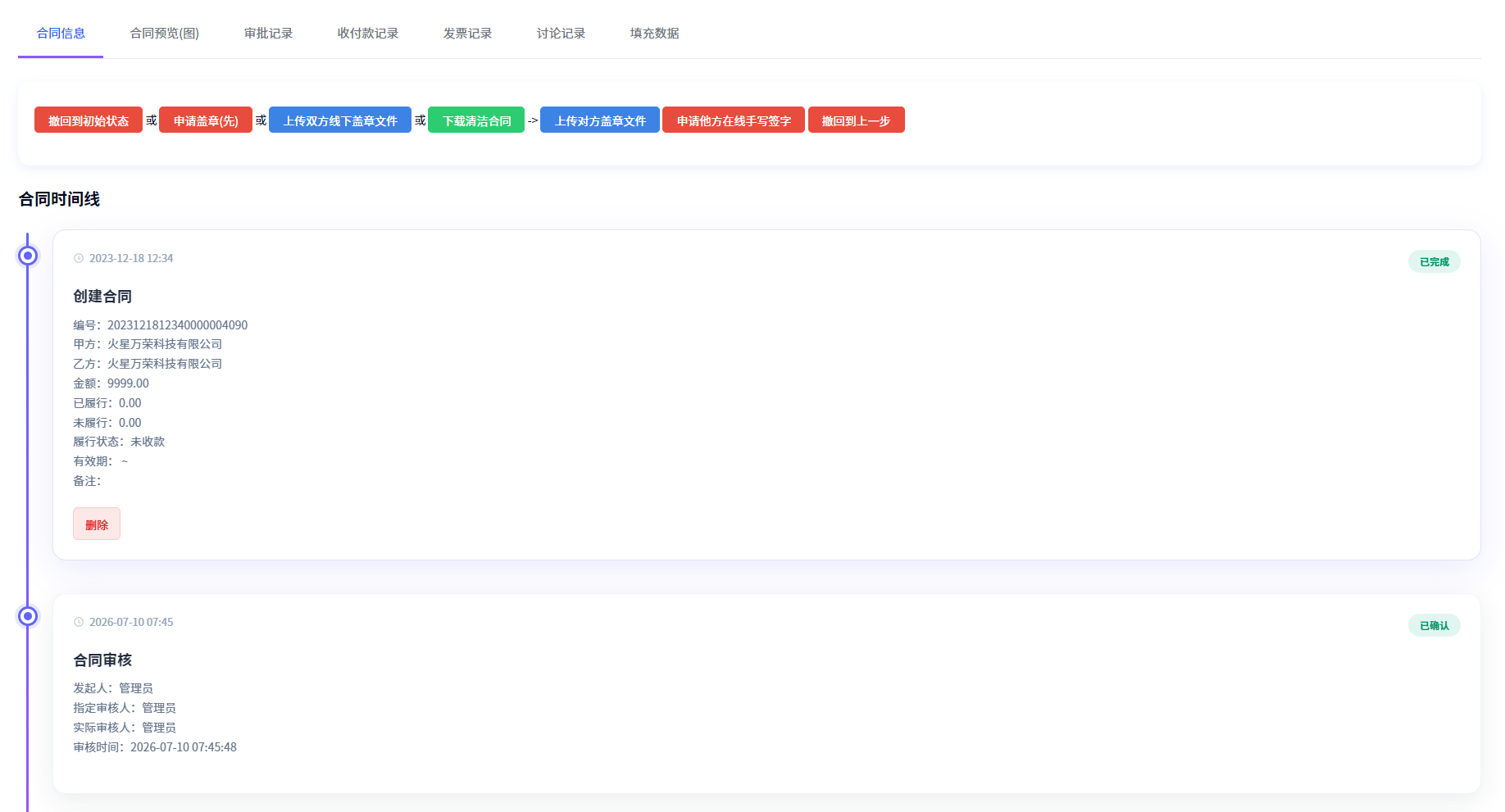Click the timeline marker for 创建合同
Viewport: 1505px width, 812px height.
click(28, 256)
